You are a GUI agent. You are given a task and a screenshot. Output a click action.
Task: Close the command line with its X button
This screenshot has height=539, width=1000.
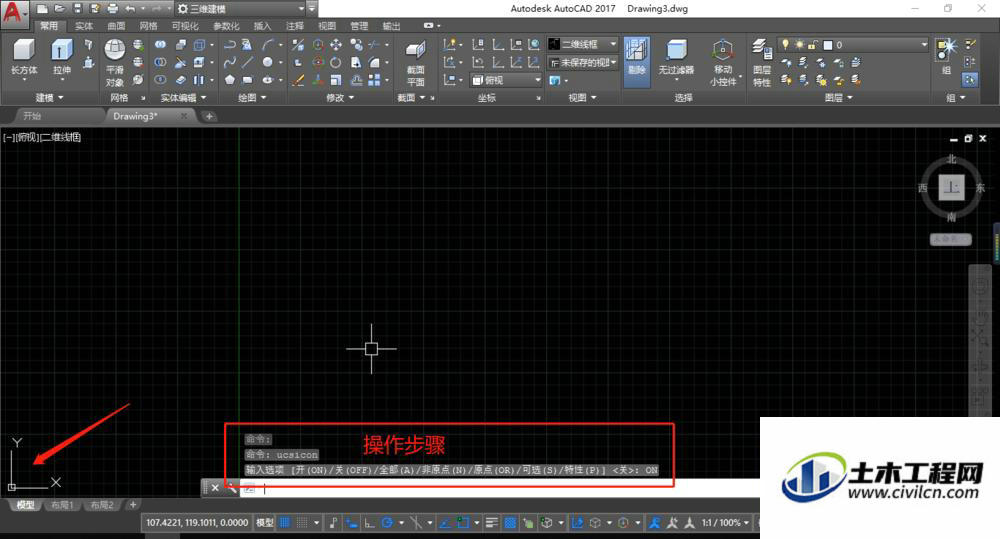215,488
